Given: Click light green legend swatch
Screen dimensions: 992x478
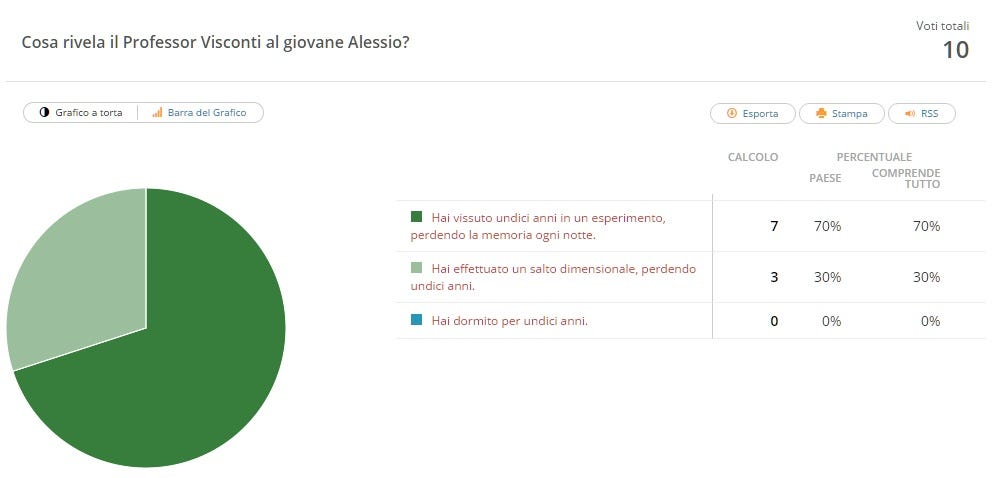Looking at the screenshot, I should point(416,268).
